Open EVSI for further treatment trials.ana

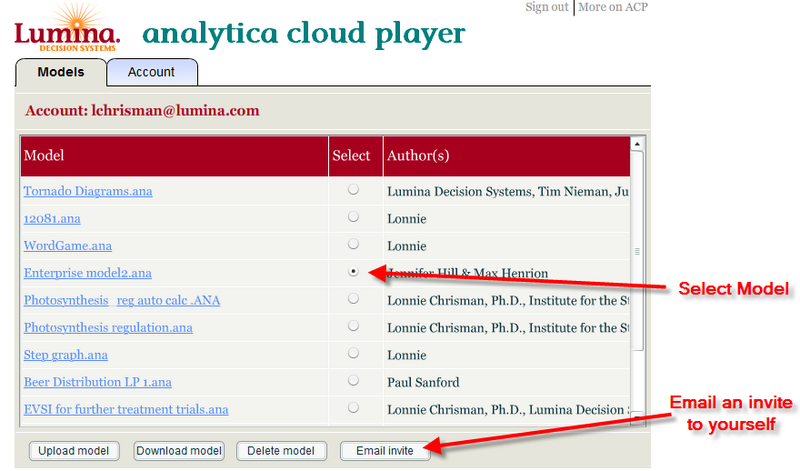click(126, 409)
